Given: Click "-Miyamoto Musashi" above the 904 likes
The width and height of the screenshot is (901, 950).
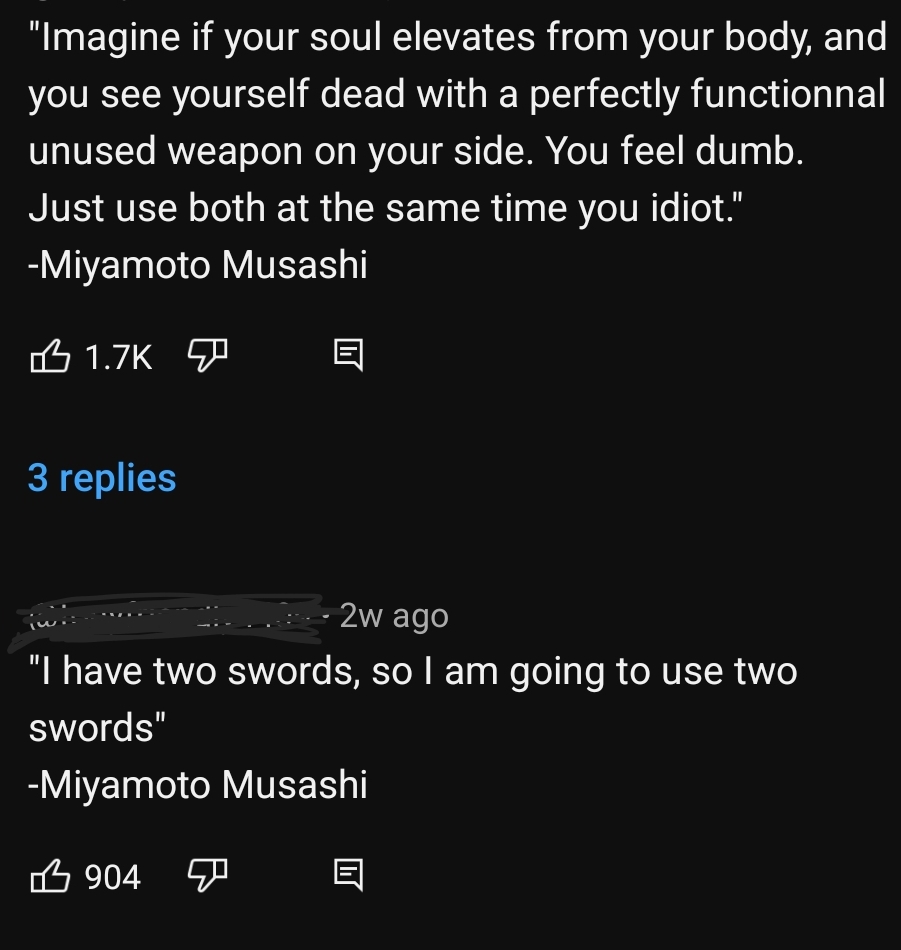Looking at the screenshot, I should pos(198,785).
